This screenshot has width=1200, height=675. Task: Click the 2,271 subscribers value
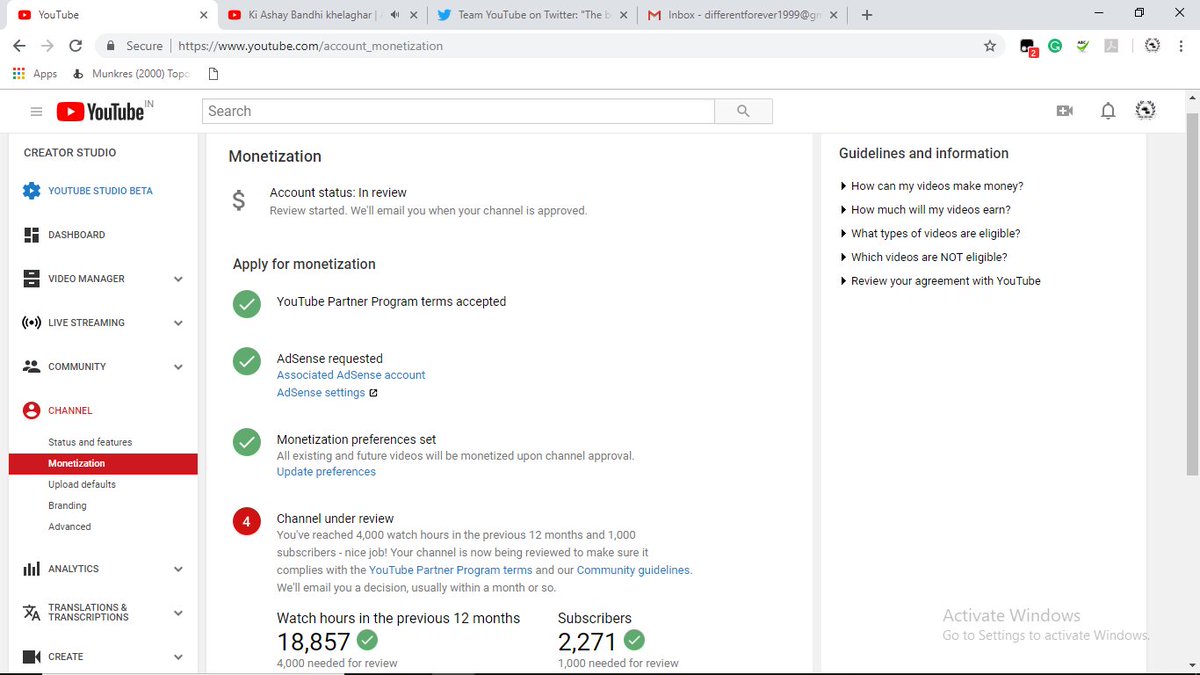[x=587, y=641]
